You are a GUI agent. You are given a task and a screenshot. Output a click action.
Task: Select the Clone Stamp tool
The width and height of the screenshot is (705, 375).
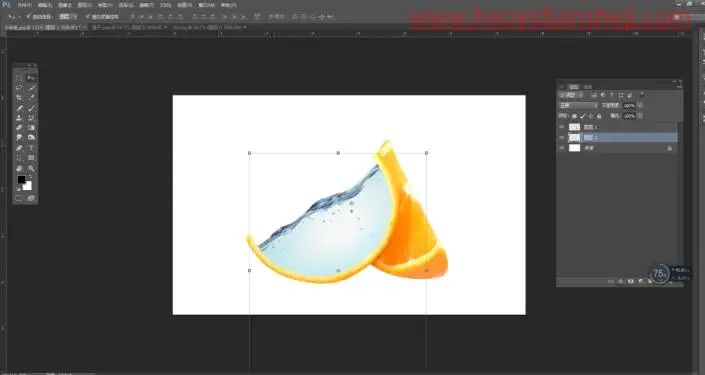19,118
